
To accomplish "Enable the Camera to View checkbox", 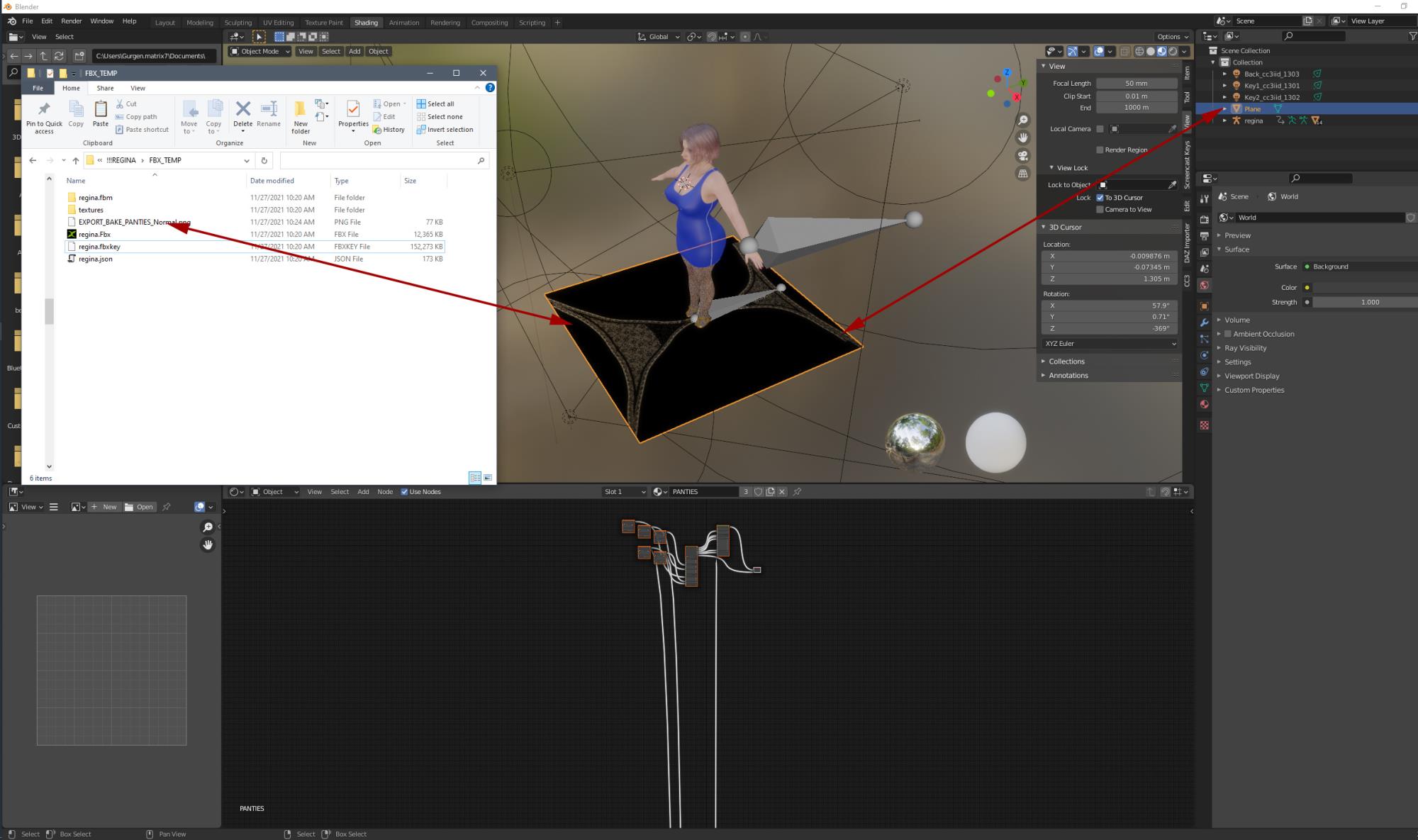I will tap(1100, 210).
